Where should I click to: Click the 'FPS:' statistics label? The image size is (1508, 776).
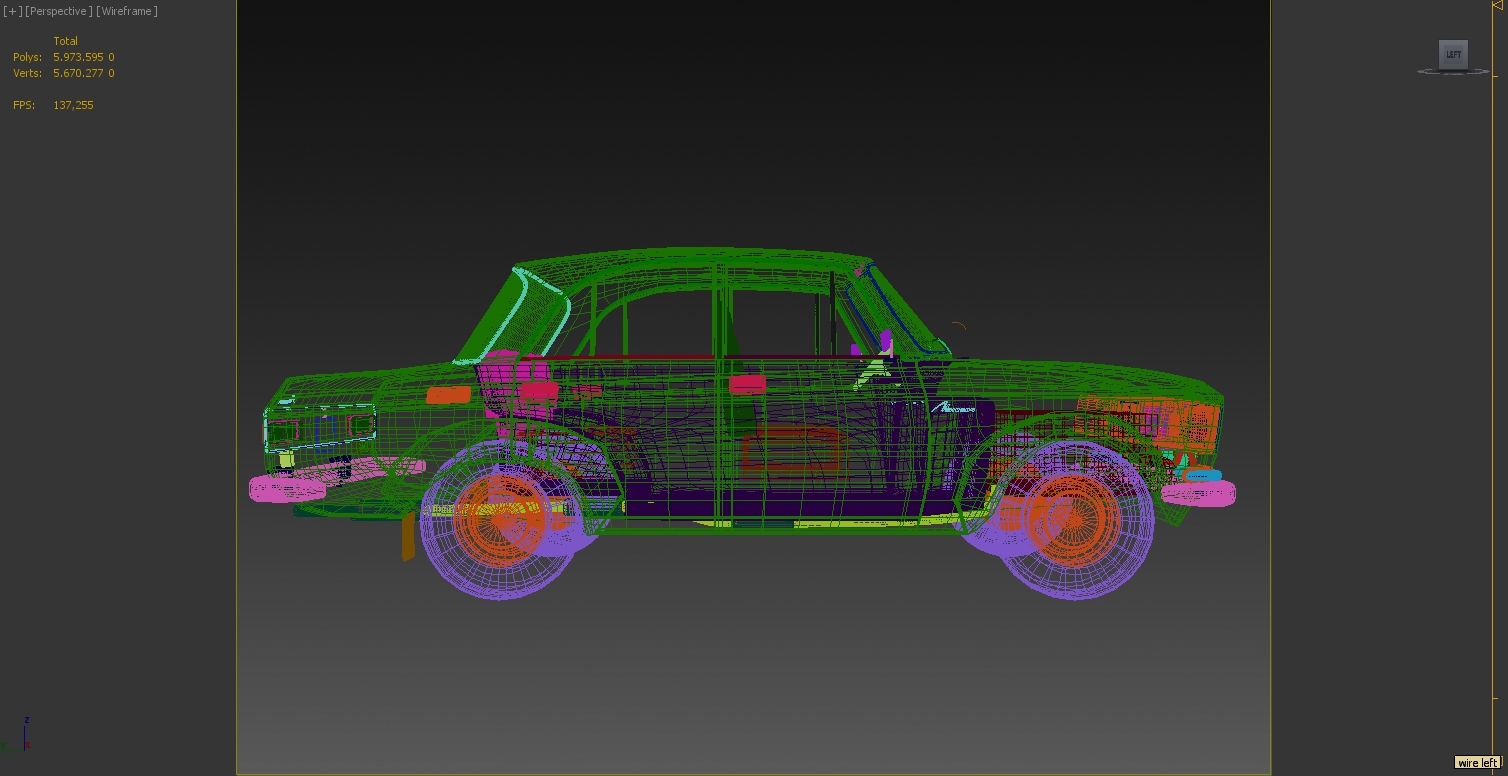point(24,105)
